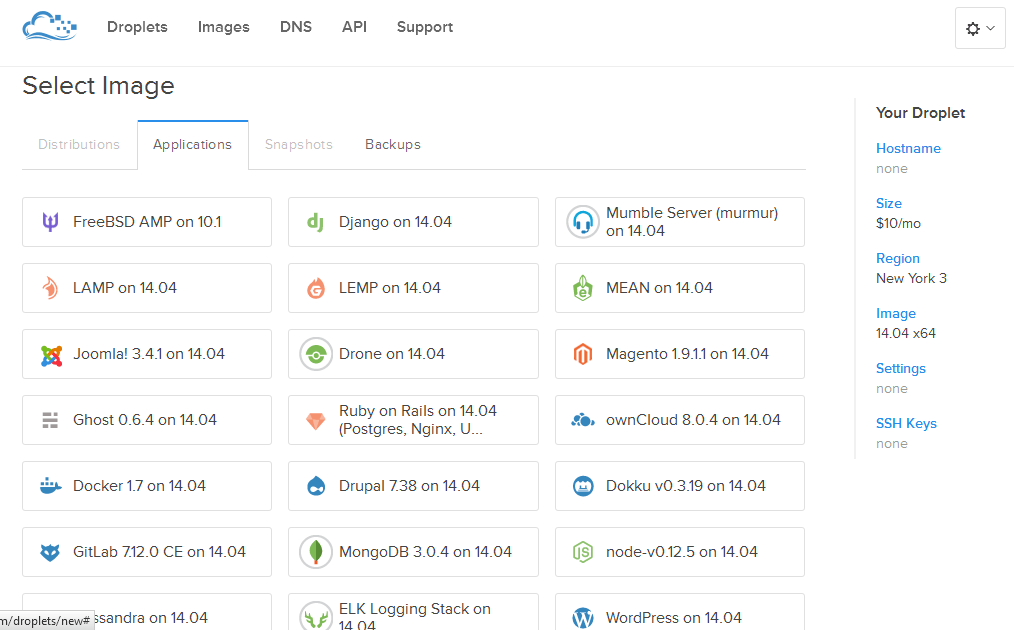This screenshot has height=630, width=1014.
Task: Select MongoDB 3.0.4 on 14.04
Action: click(x=413, y=552)
